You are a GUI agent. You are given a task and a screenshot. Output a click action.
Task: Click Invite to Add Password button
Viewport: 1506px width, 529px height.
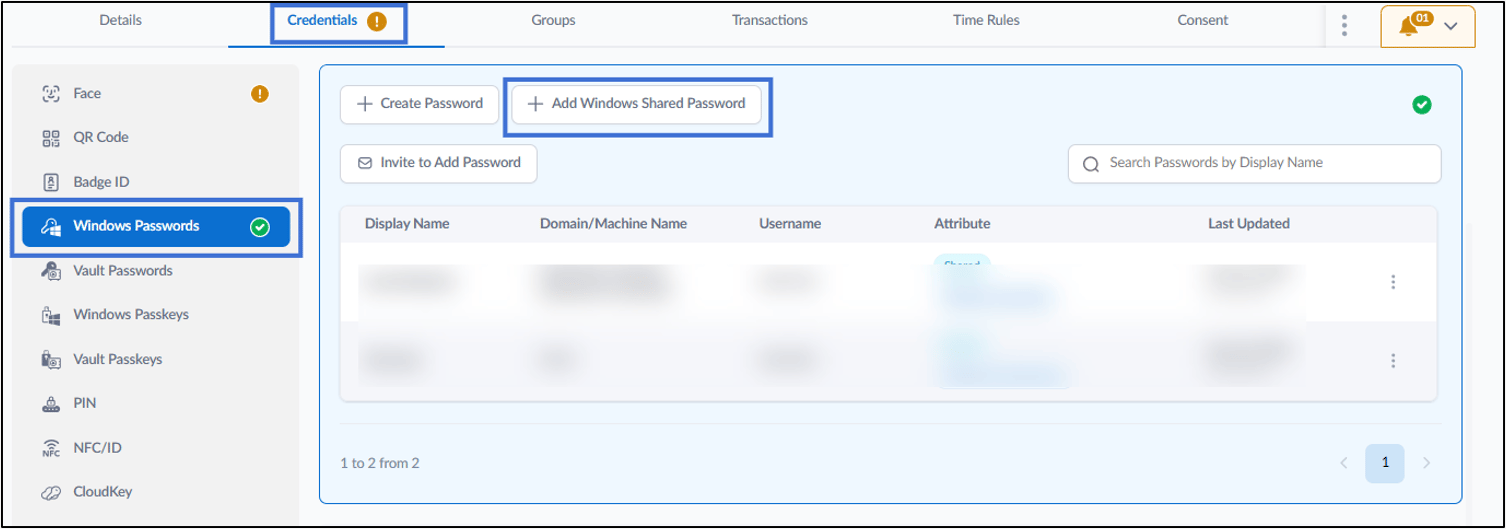tap(438, 163)
